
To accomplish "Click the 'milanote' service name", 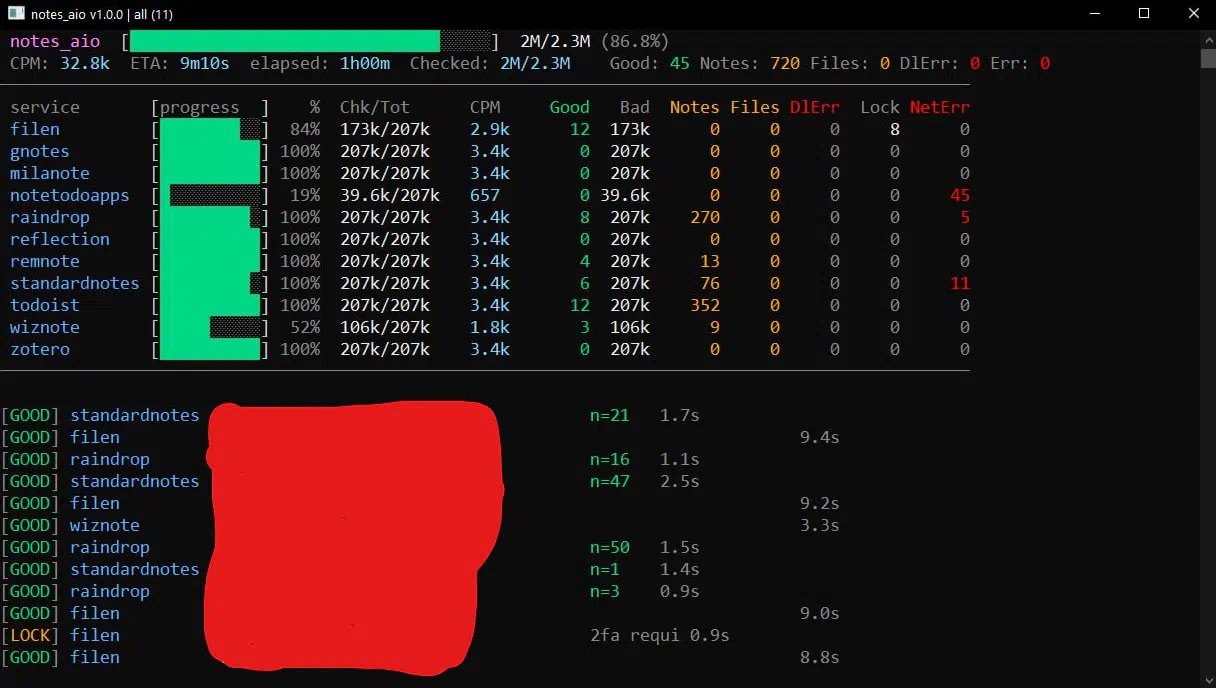I will [50, 173].
